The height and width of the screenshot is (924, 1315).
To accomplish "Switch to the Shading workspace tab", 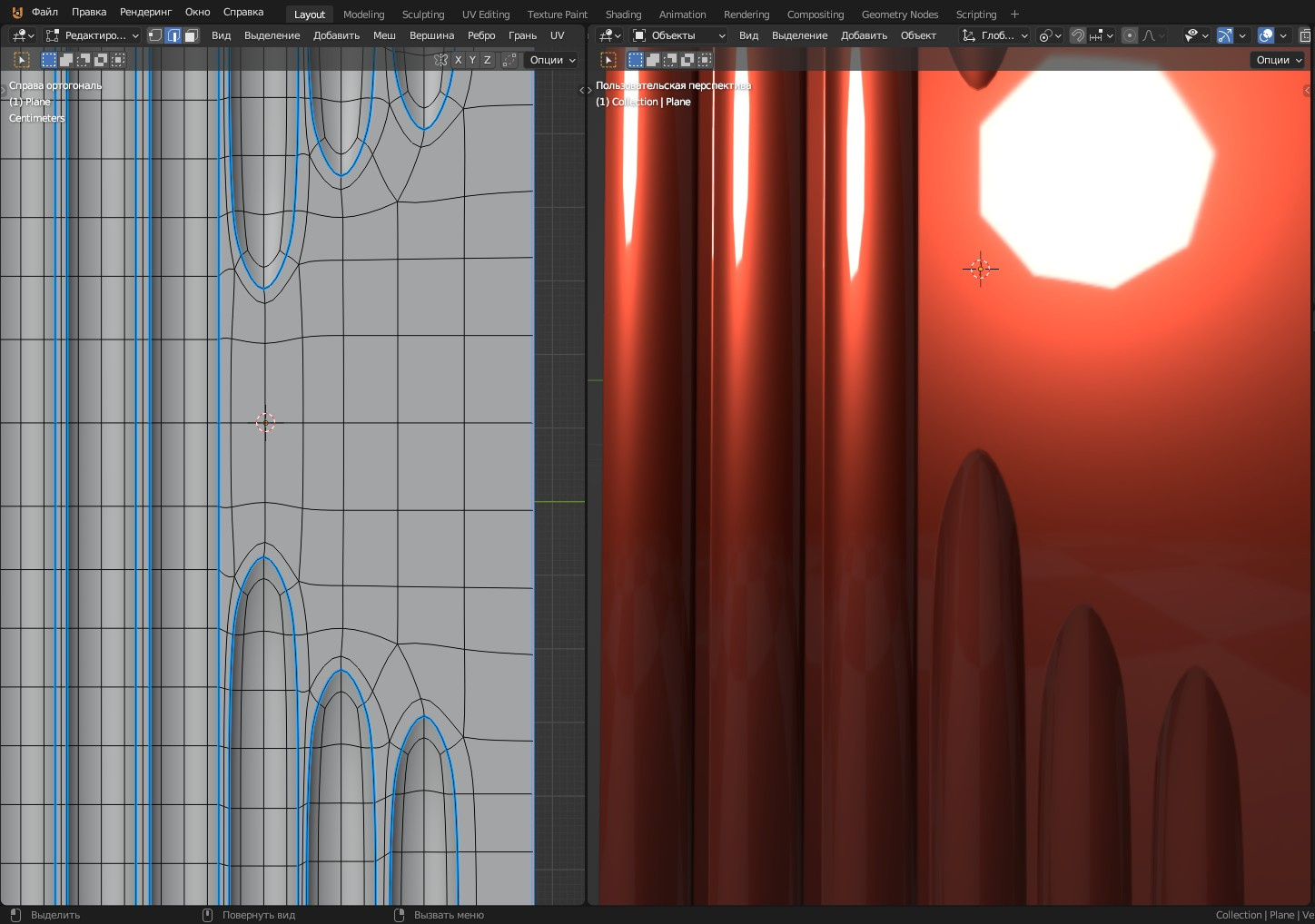I will (623, 15).
